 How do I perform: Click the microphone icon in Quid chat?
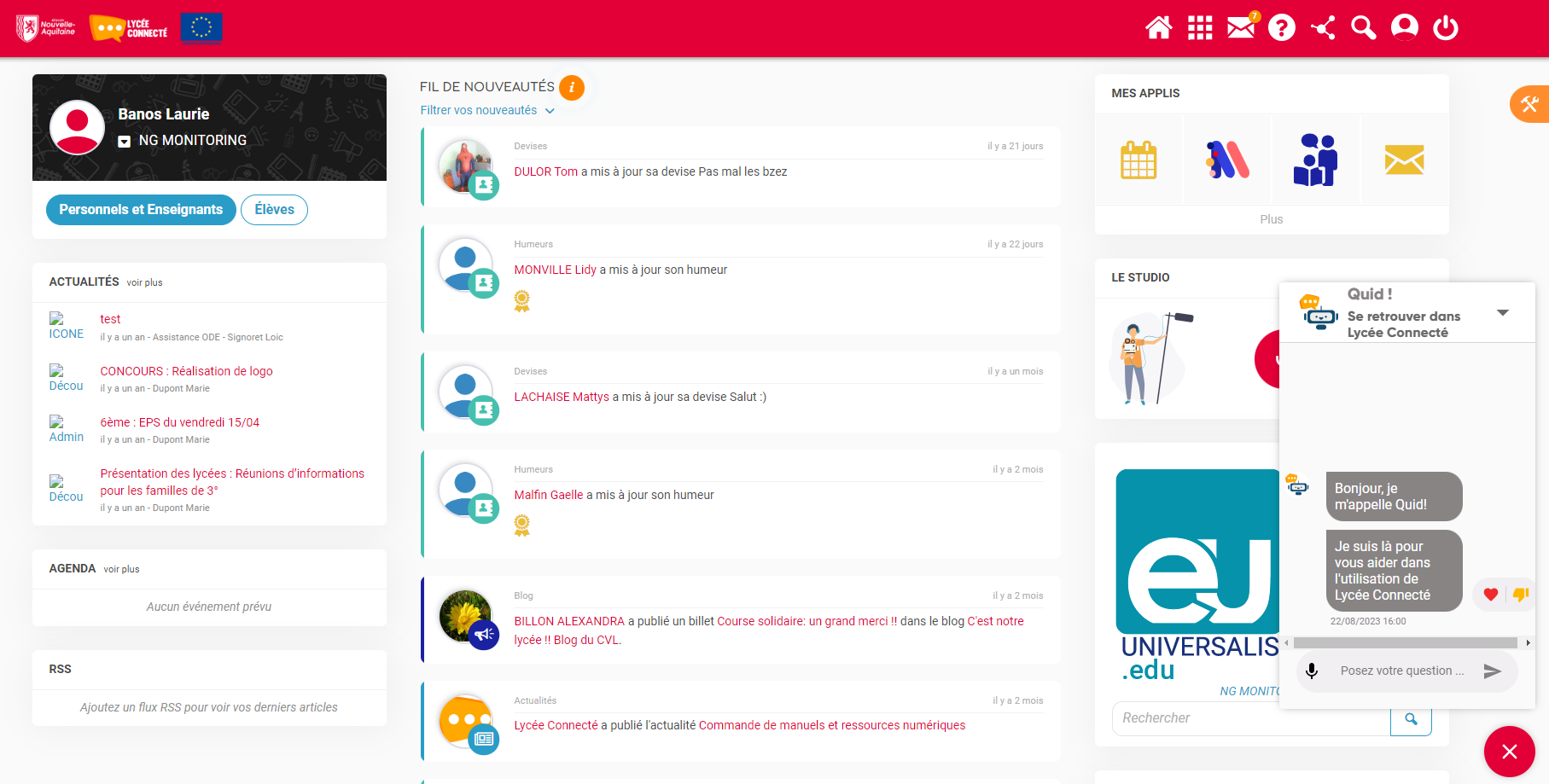click(x=1312, y=671)
